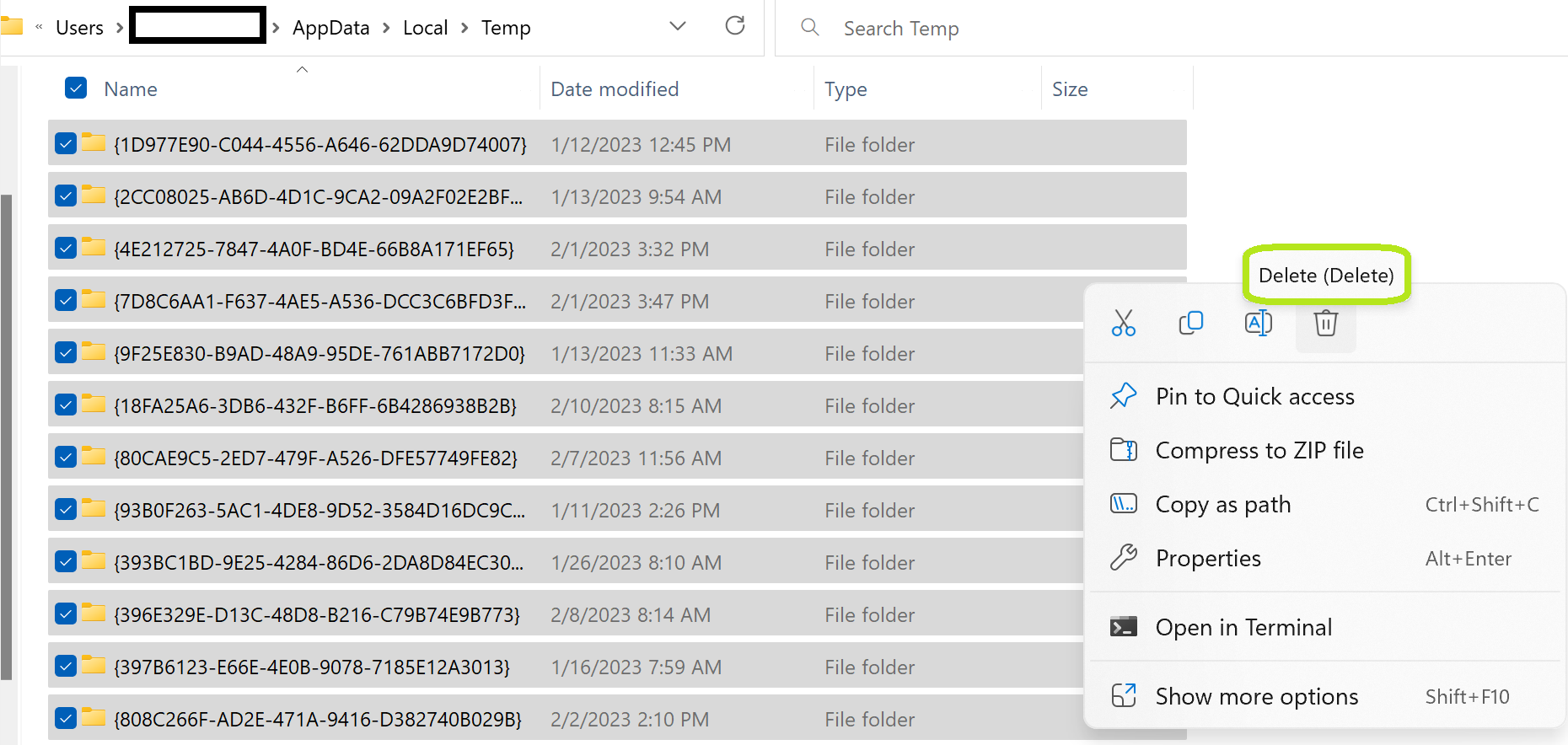This screenshot has height=745, width=1568.
Task: Click date 2/2/2023 2:10 PM
Action: (x=630, y=719)
